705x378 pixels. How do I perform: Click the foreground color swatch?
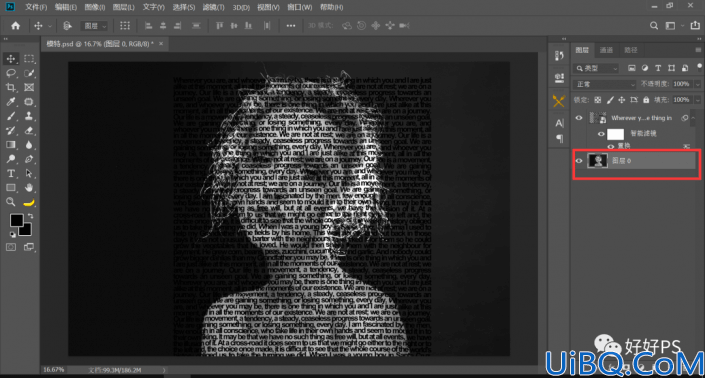tap(17, 220)
